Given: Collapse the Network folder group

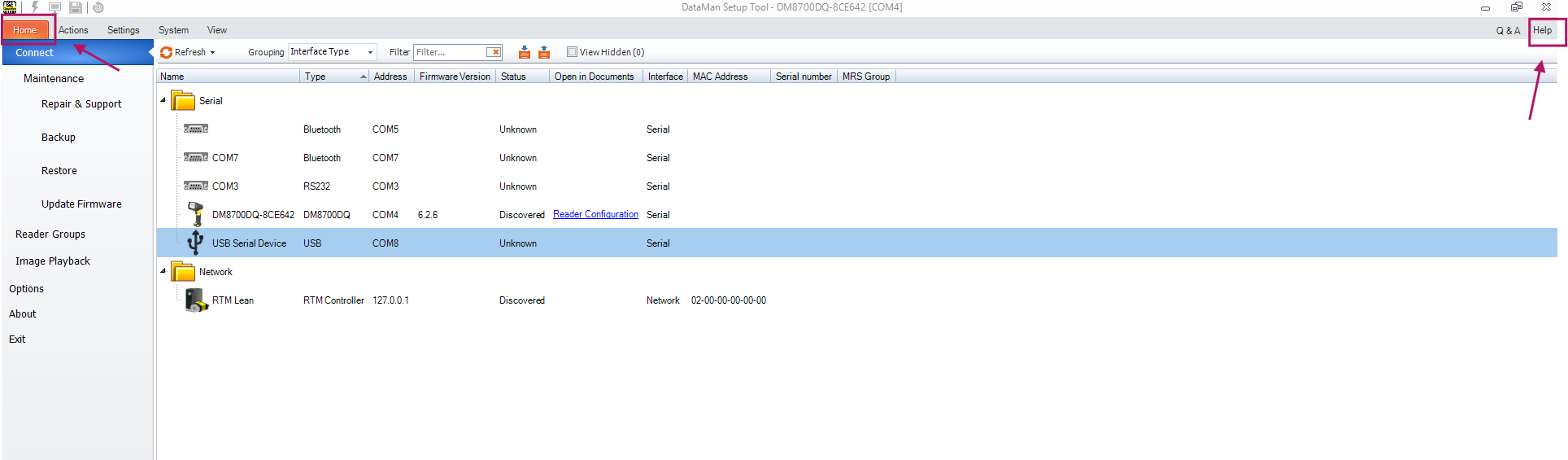Looking at the screenshot, I should point(163,271).
